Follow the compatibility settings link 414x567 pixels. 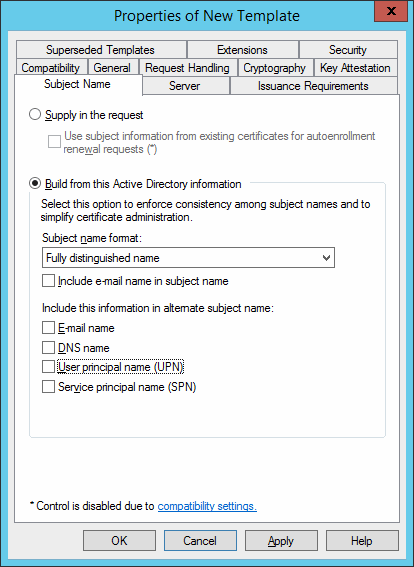[x=207, y=506]
